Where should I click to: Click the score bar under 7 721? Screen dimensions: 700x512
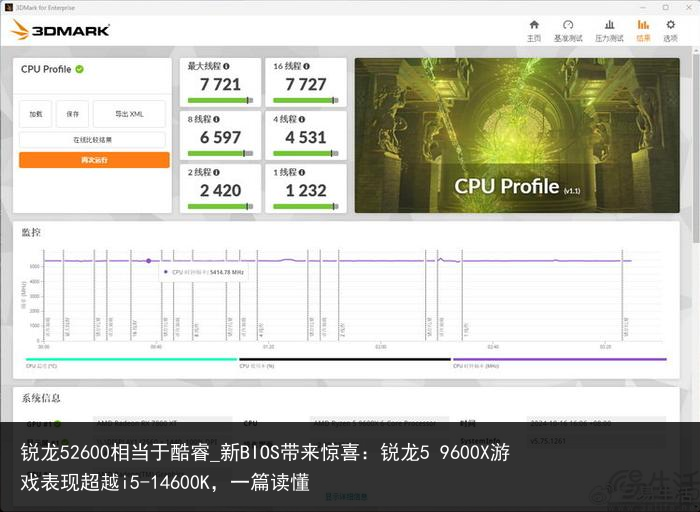pos(221,100)
